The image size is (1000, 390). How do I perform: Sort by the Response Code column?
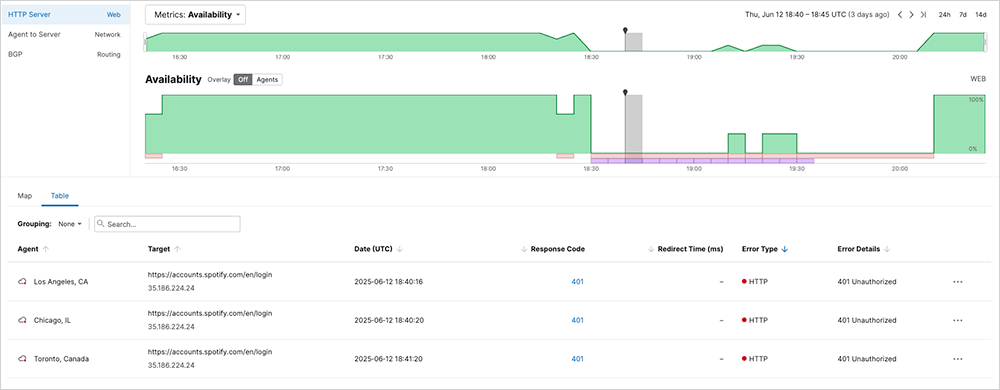(554, 249)
